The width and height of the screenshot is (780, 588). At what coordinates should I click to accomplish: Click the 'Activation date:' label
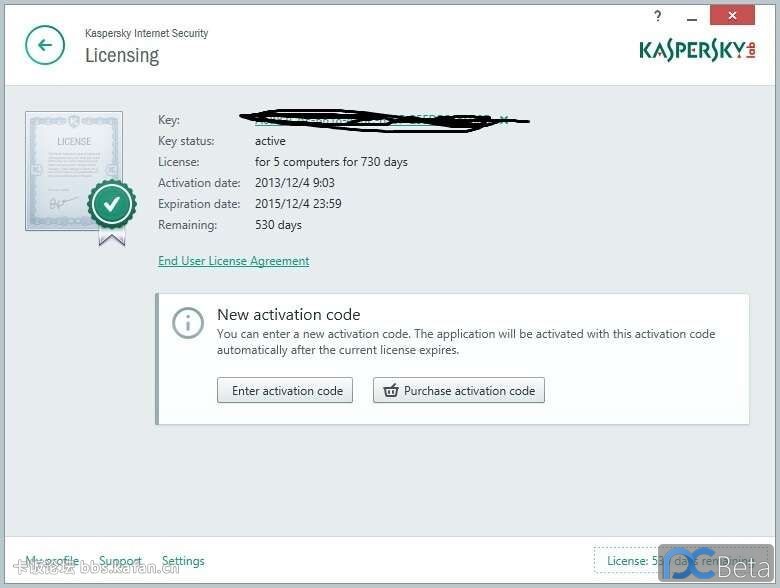199,183
